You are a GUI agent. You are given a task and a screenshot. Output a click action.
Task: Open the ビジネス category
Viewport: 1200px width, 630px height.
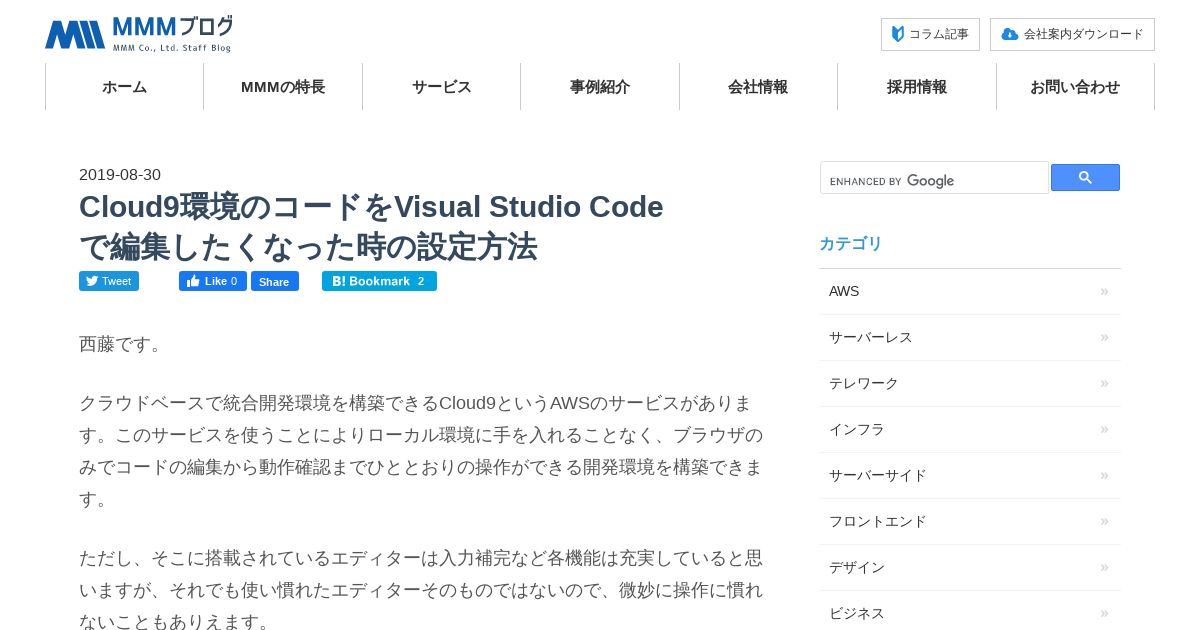coord(970,612)
